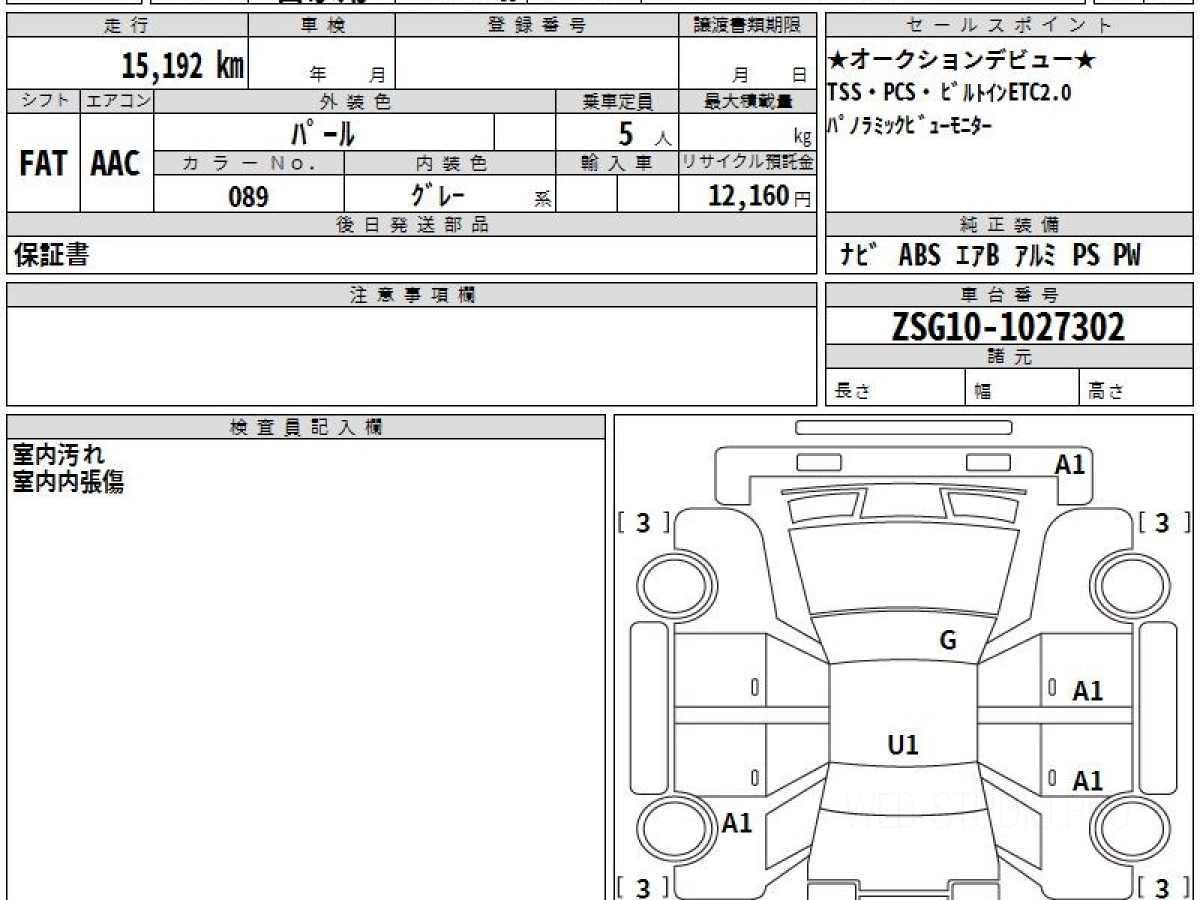Image resolution: width=1200 pixels, height=900 pixels.
Task: Select the アルミ equipment item
Action: click(x=1034, y=255)
